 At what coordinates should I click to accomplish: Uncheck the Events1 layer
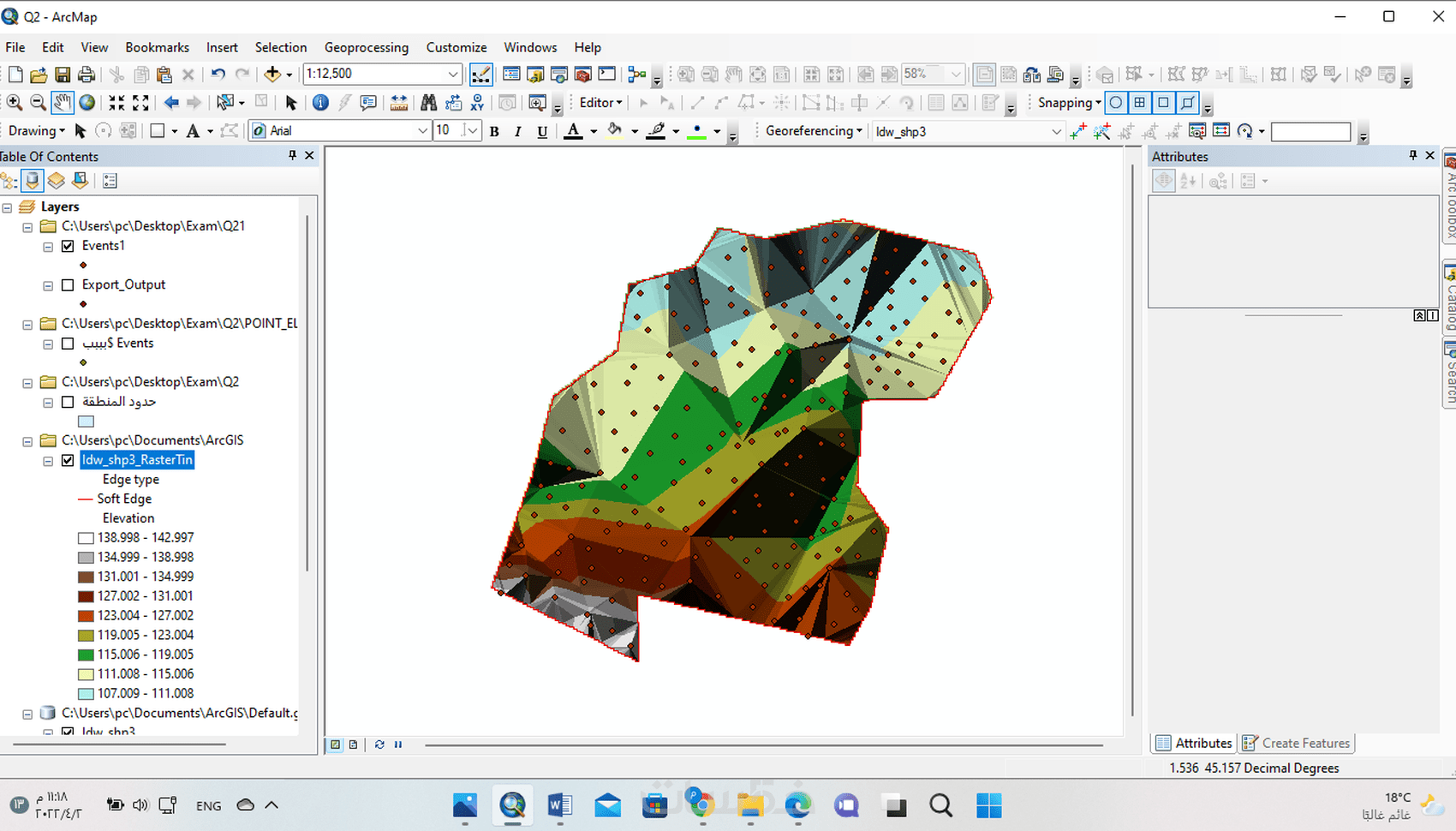[68, 246]
